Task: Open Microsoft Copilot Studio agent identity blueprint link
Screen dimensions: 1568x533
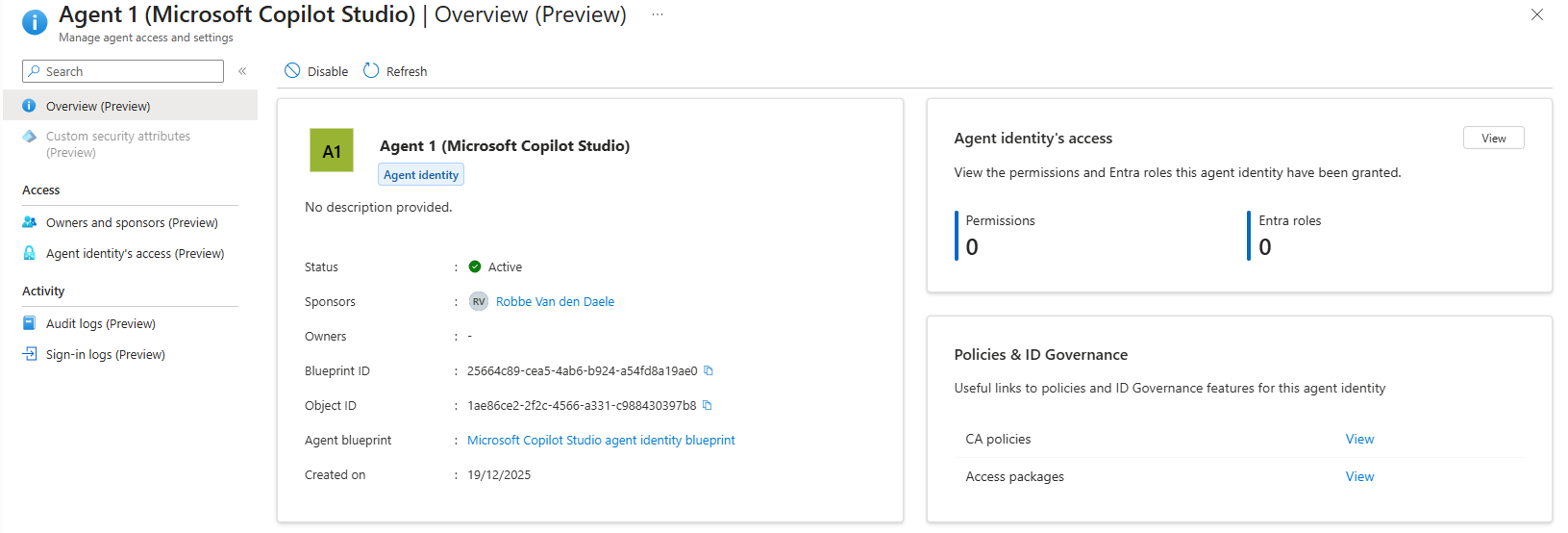Action: point(601,440)
